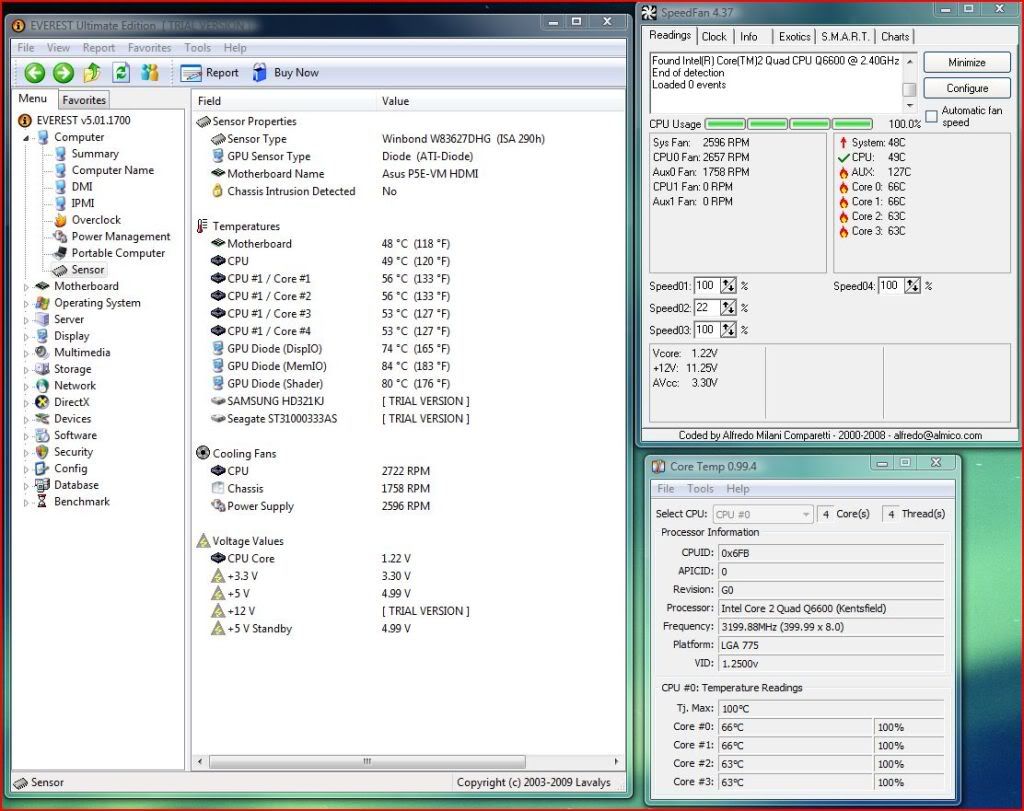Open the Help menu in Core Temp
Image resolution: width=1024 pixels, height=811 pixels.
pyautogui.click(x=738, y=488)
